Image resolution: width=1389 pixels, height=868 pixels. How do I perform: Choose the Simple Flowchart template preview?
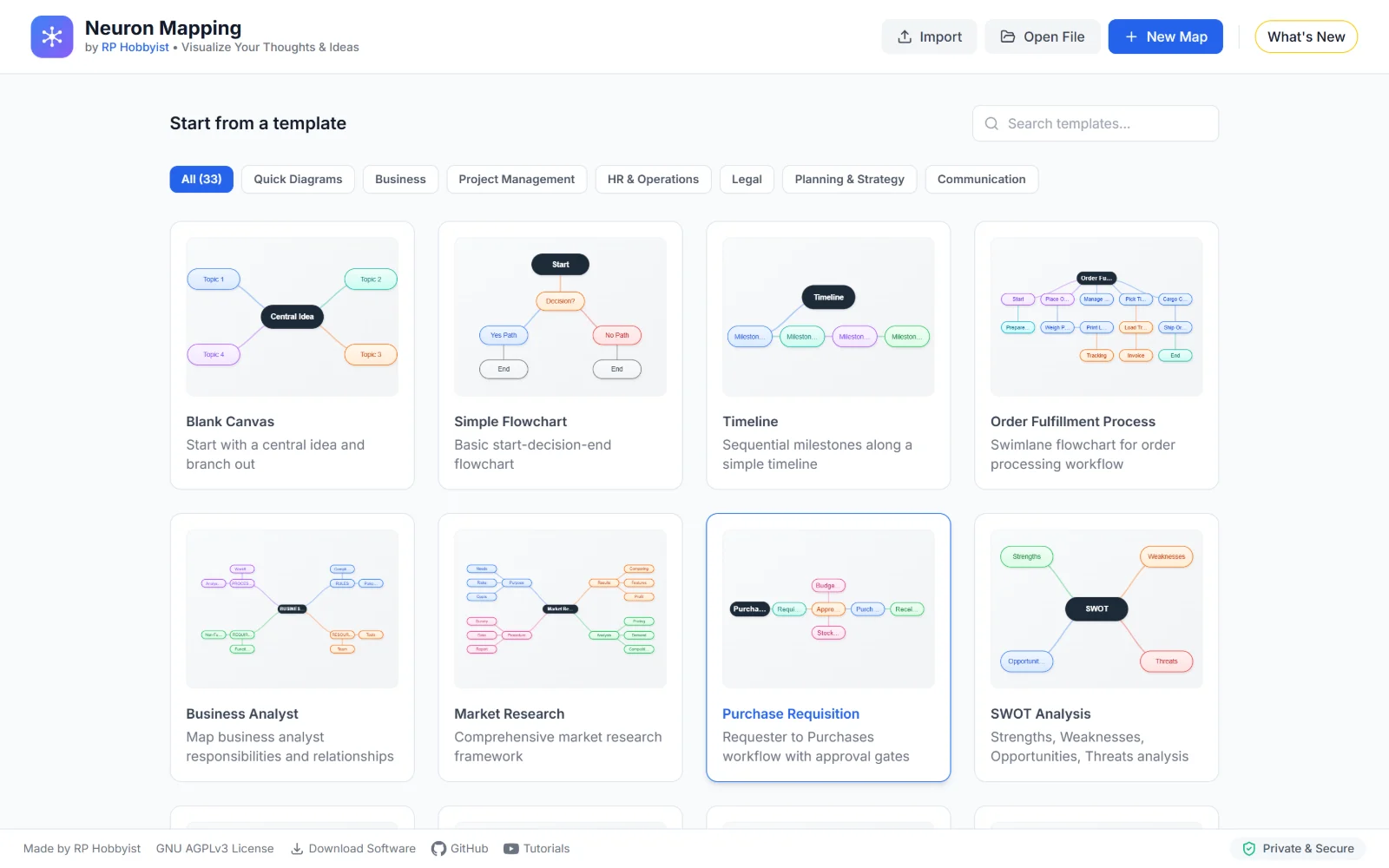[561, 317]
